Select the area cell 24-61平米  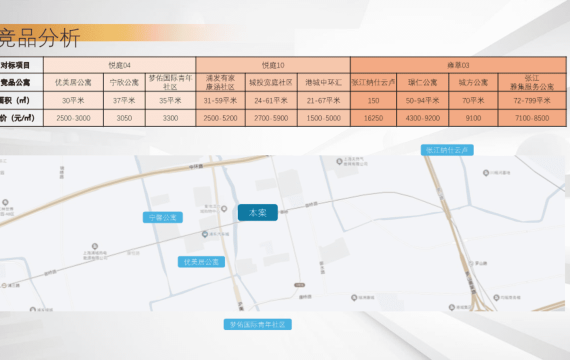coord(271,100)
